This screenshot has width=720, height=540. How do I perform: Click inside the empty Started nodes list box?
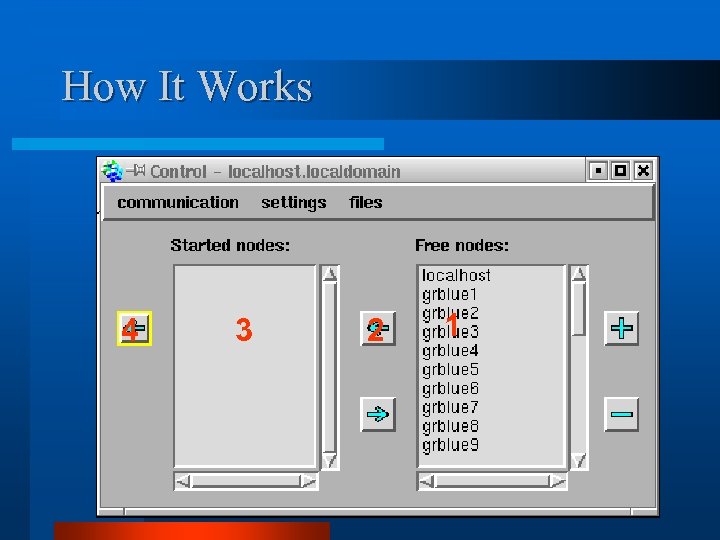click(245, 366)
